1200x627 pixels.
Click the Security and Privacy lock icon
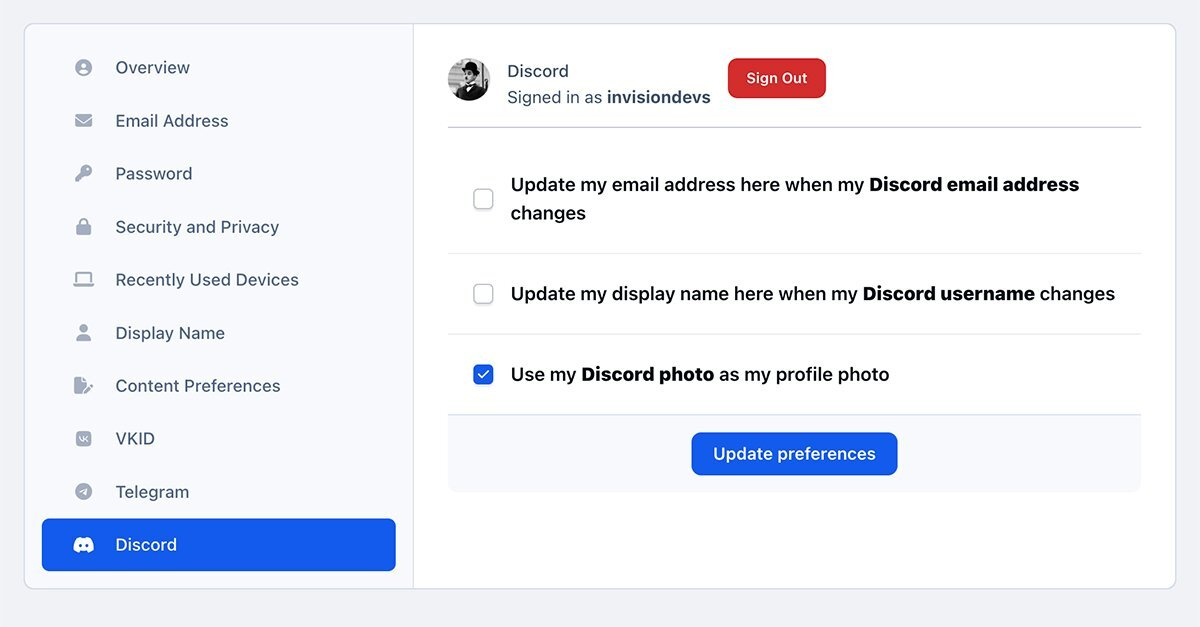84,227
